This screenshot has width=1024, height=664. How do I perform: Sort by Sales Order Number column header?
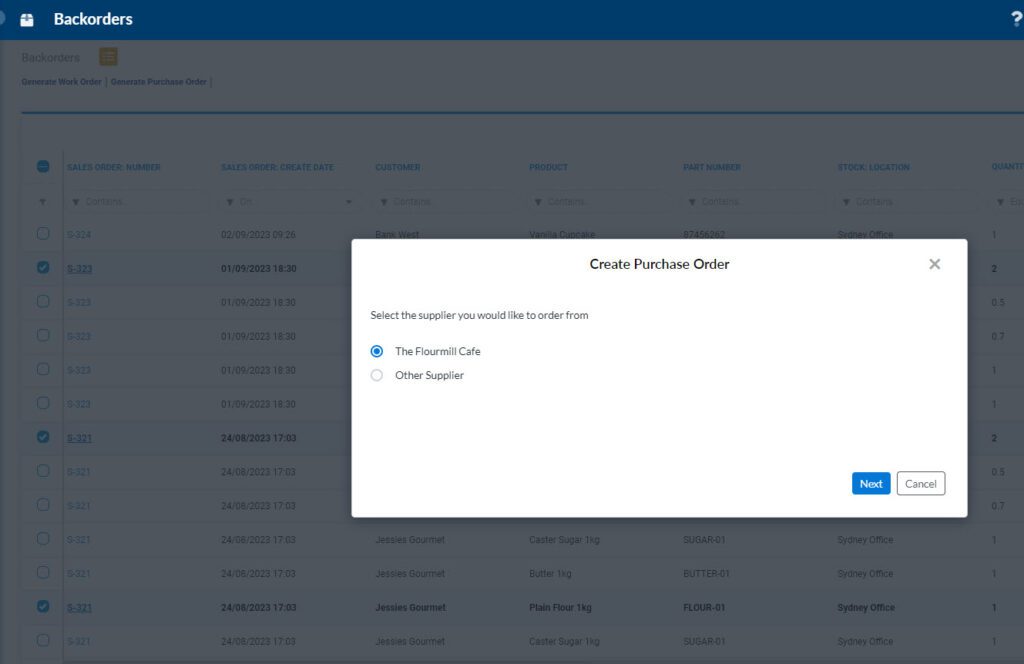pos(114,167)
